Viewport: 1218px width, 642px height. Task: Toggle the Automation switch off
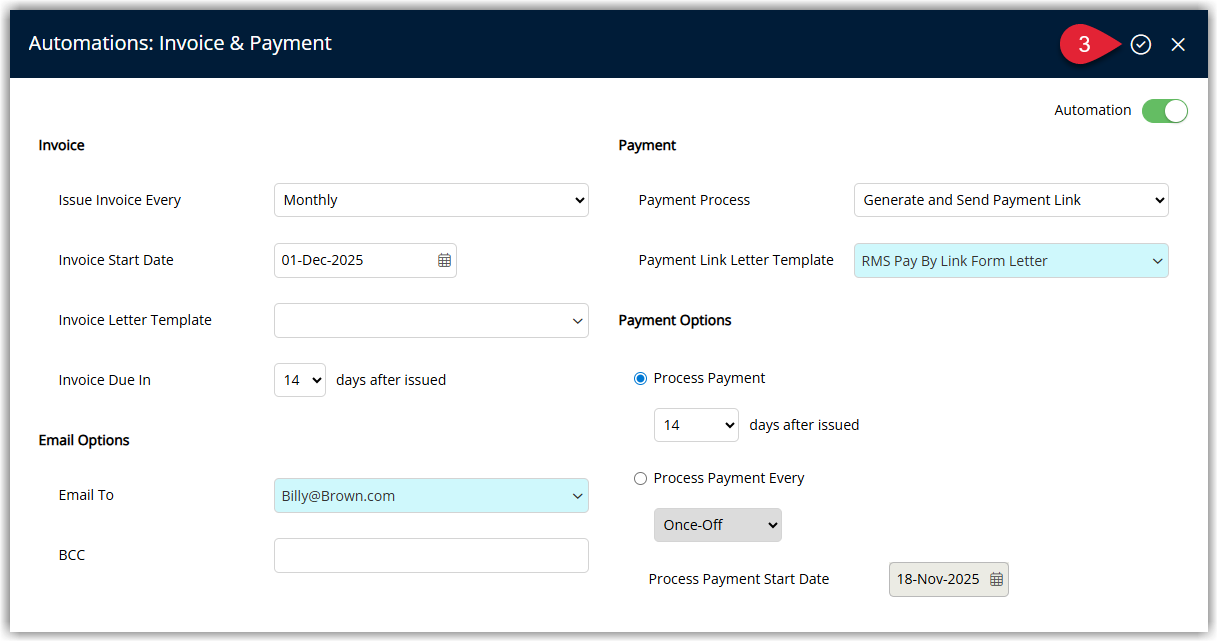tap(1165, 111)
